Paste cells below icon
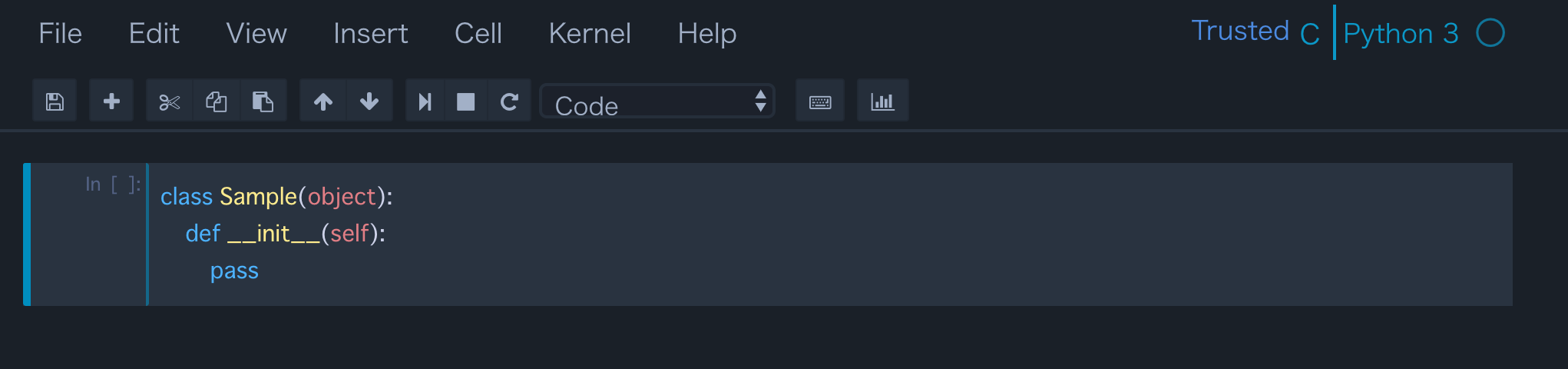The image size is (1568, 369). (263, 101)
